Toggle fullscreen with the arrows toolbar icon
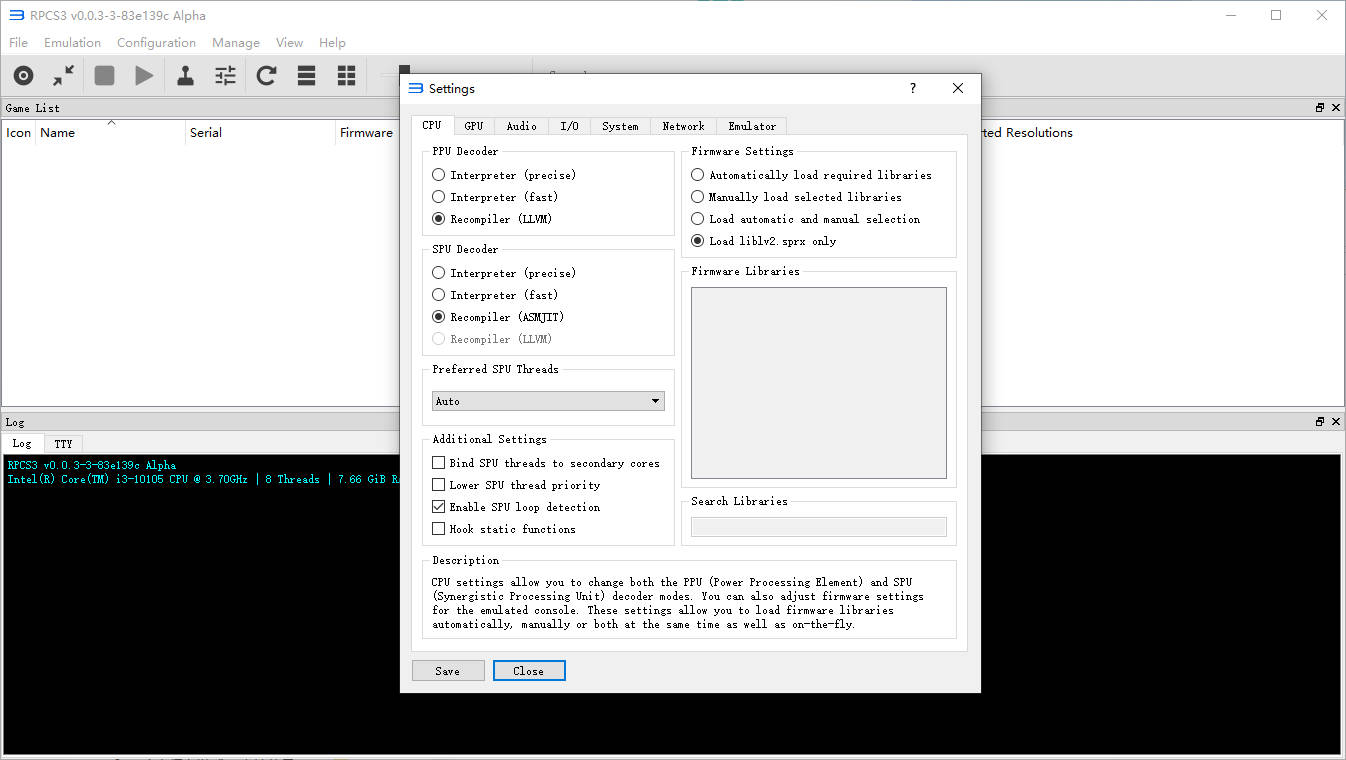 coord(64,75)
